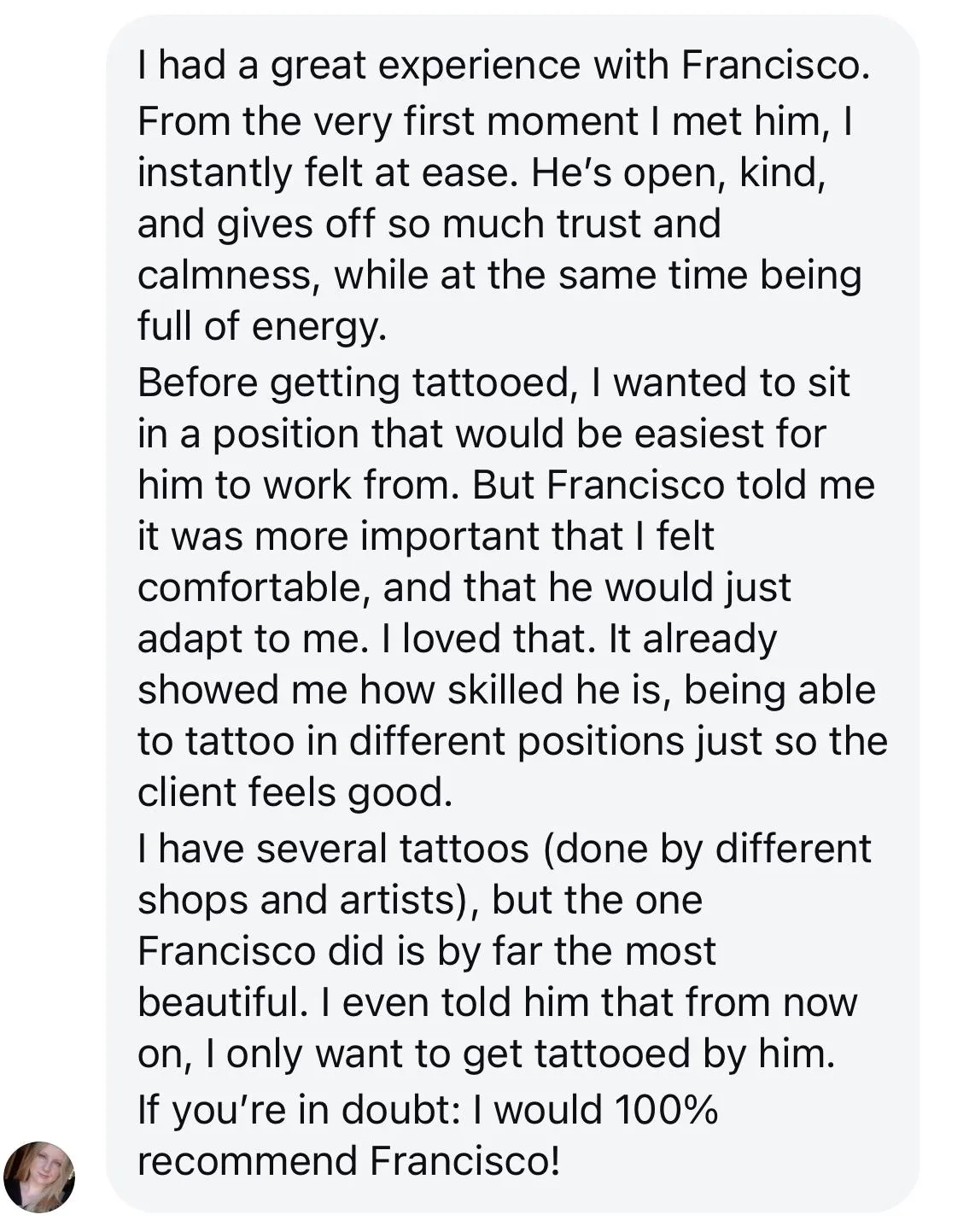The width and height of the screenshot is (975, 1232).
Task: Open the sender's profile picture avatar
Action: (39, 1177)
